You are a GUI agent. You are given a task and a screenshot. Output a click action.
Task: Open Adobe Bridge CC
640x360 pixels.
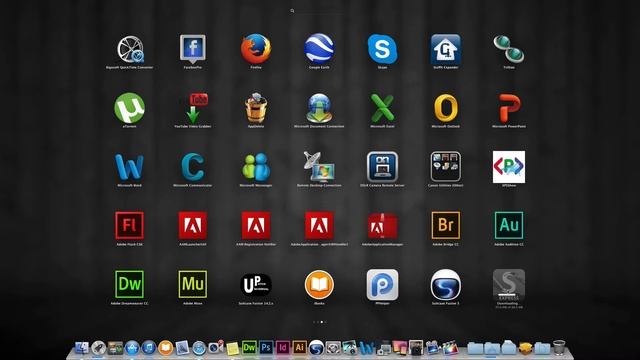[x=446, y=225]
